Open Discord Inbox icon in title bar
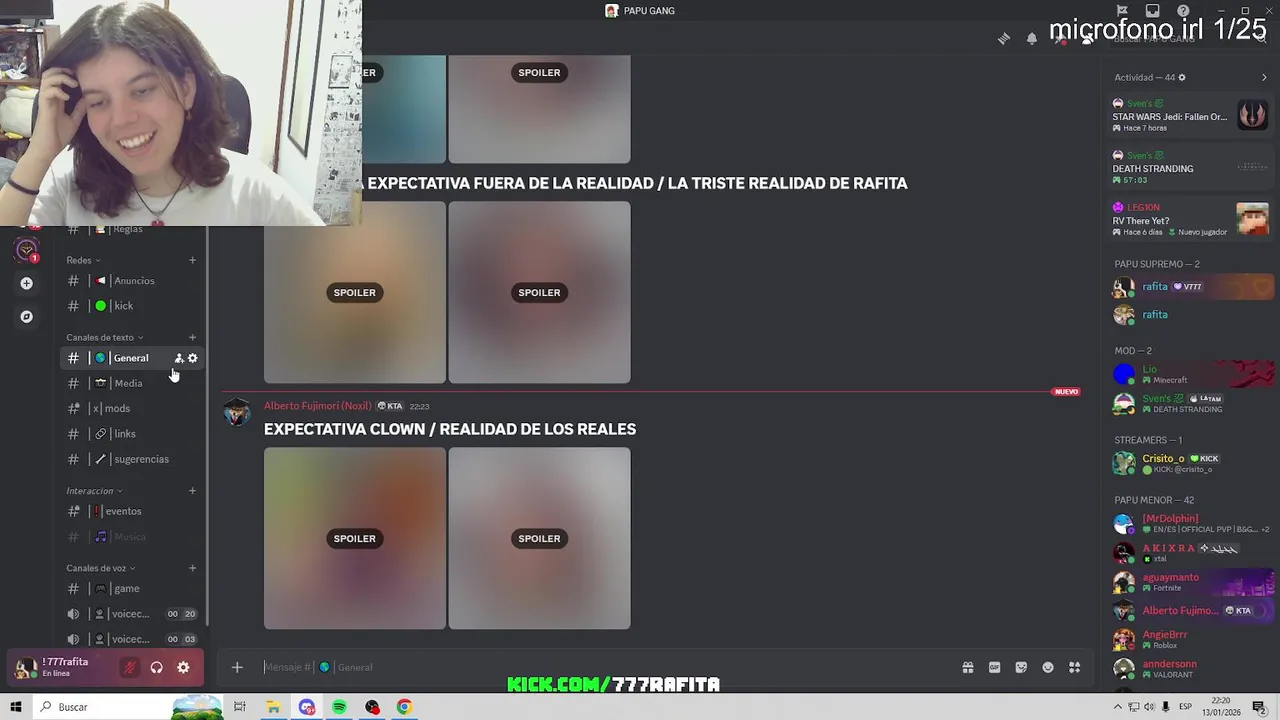This screenshot has width=1280, height=720. tap(1153, 11)
